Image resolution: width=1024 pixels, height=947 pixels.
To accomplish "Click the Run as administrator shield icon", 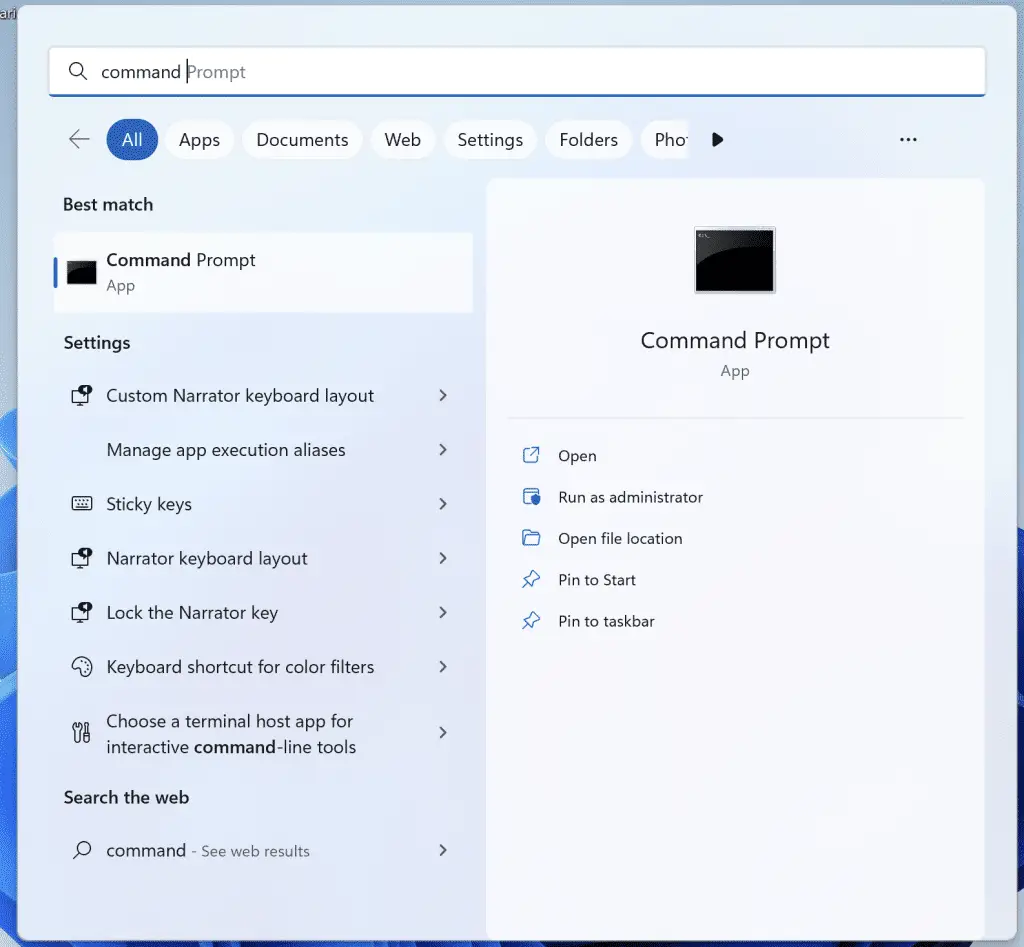I will 531,497.
